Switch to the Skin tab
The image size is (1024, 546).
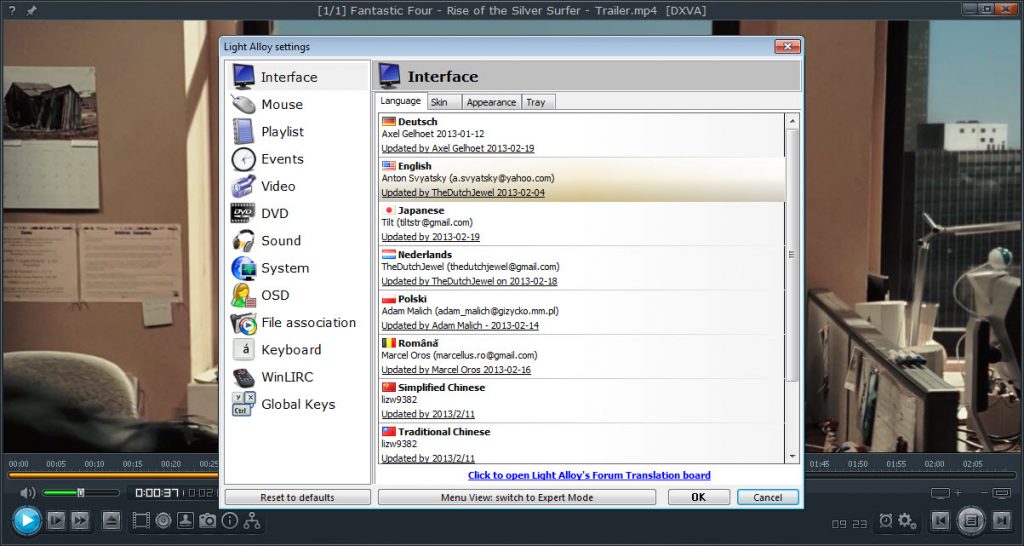tap(444, 102)
